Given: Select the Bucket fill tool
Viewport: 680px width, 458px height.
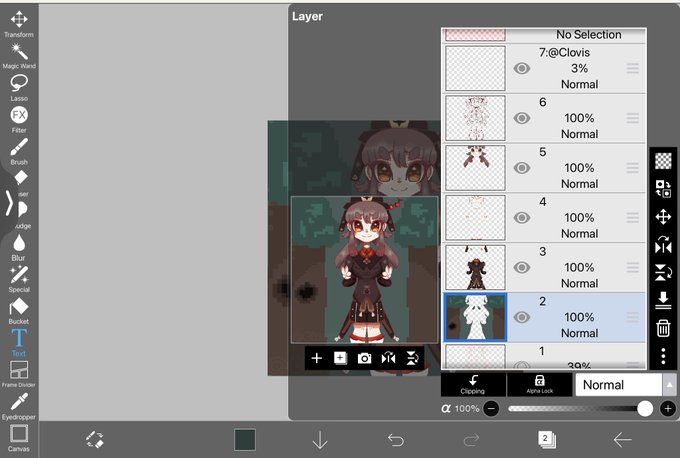Looking at the screenshot, I should tap(19, 311).
